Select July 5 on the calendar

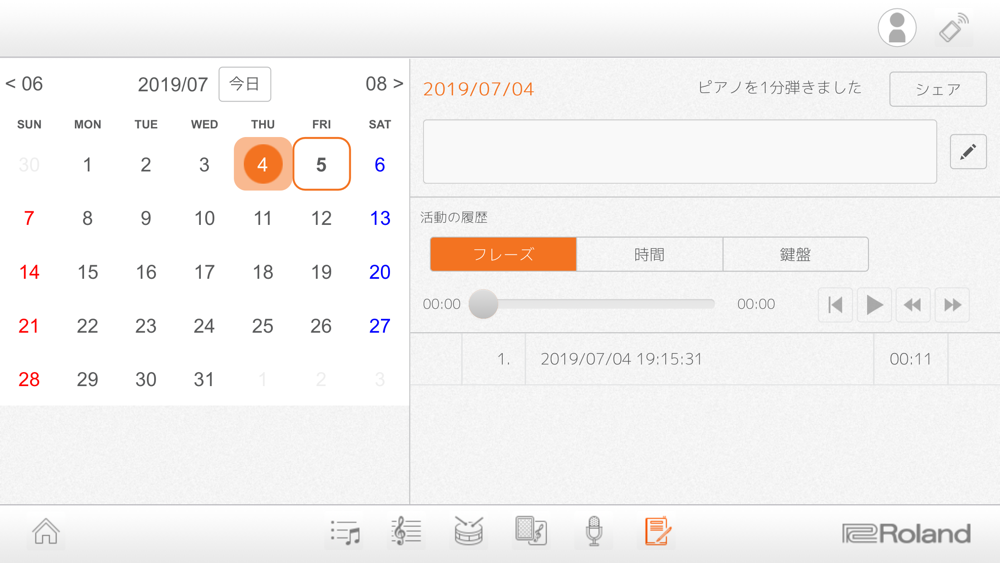(x=321, y=165)
